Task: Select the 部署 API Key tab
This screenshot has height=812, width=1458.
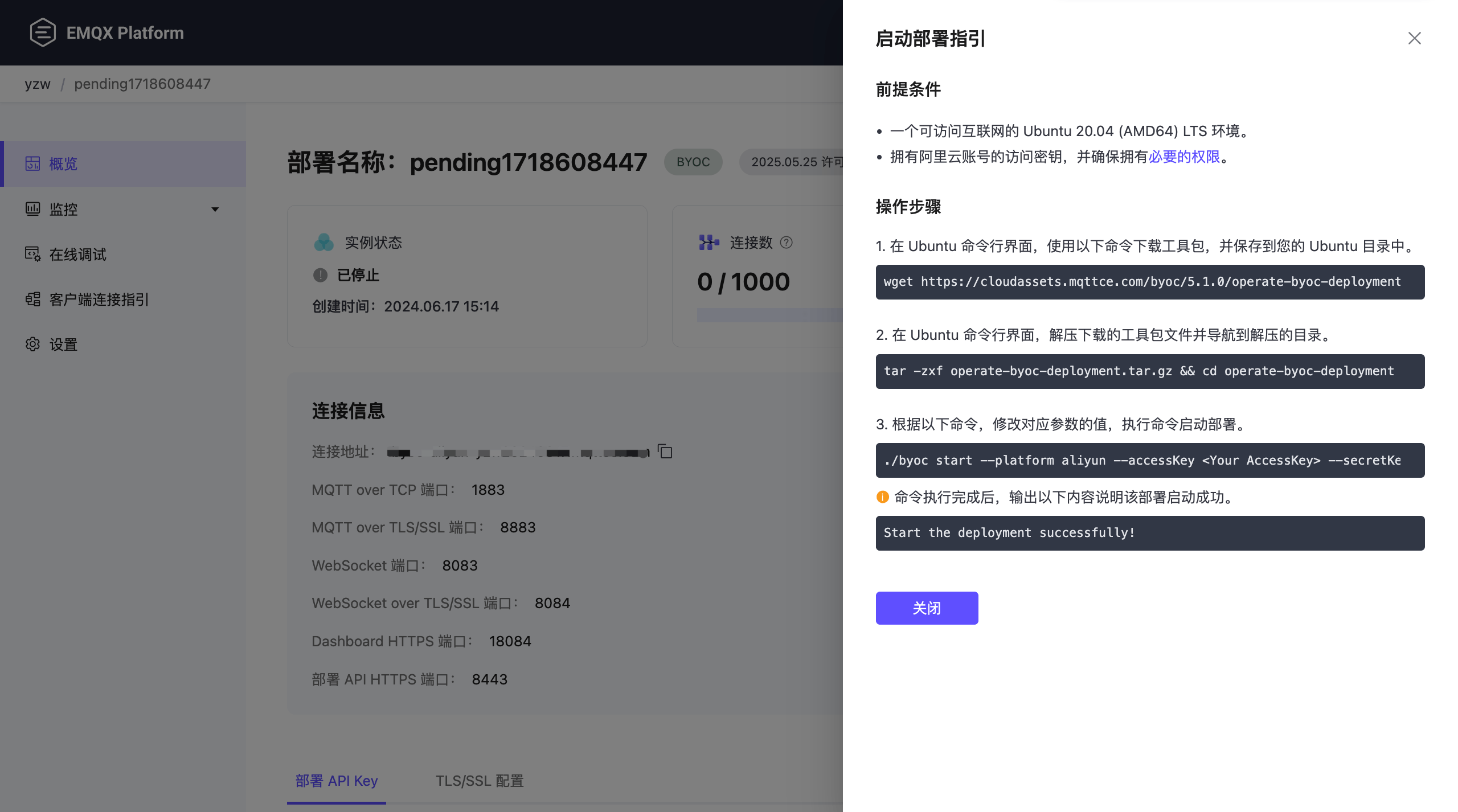Action: 336,781
